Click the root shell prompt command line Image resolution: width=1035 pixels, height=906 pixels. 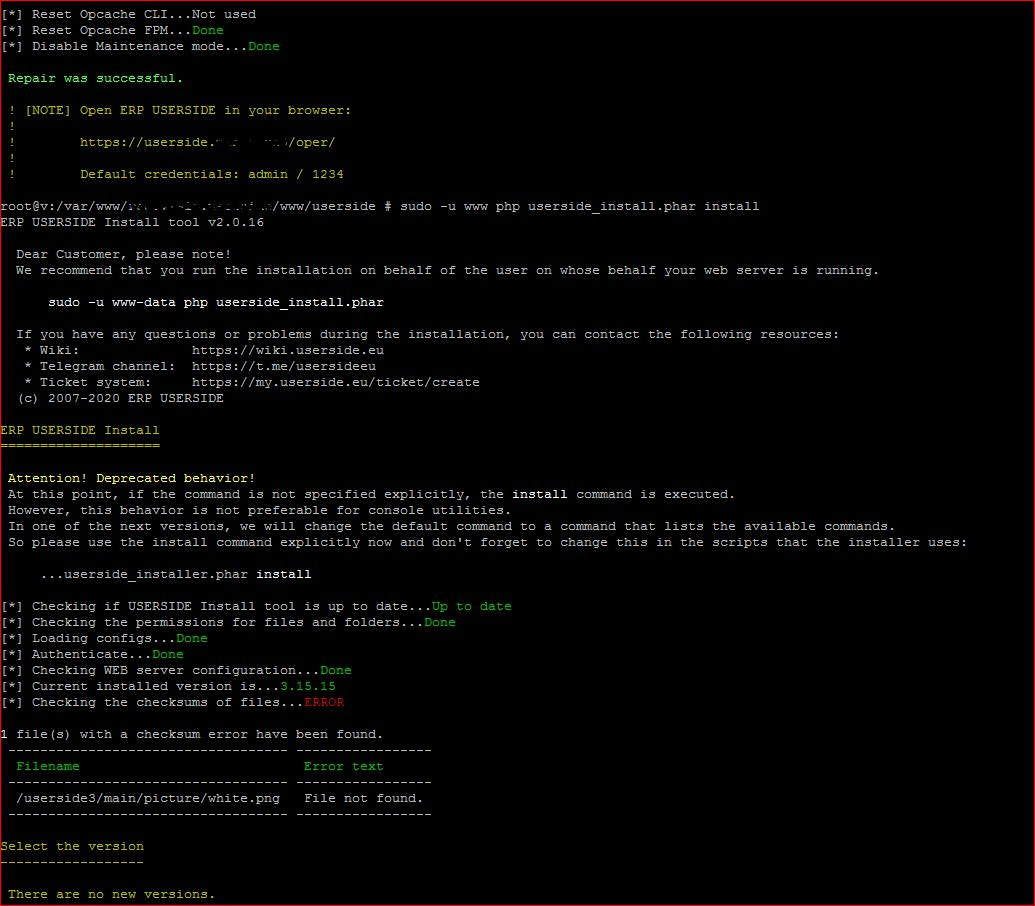pos(380,207)
